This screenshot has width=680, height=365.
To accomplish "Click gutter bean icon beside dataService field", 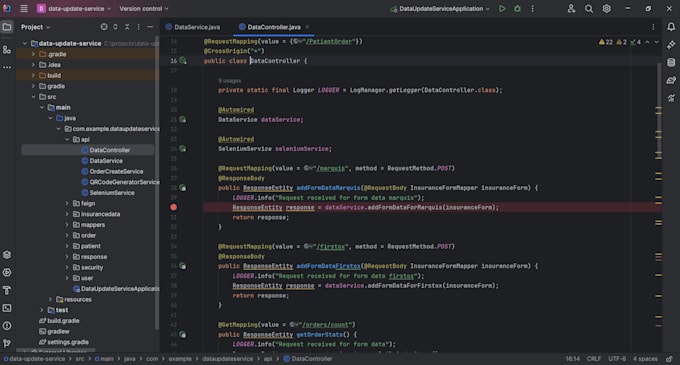I will pos(183,119).
